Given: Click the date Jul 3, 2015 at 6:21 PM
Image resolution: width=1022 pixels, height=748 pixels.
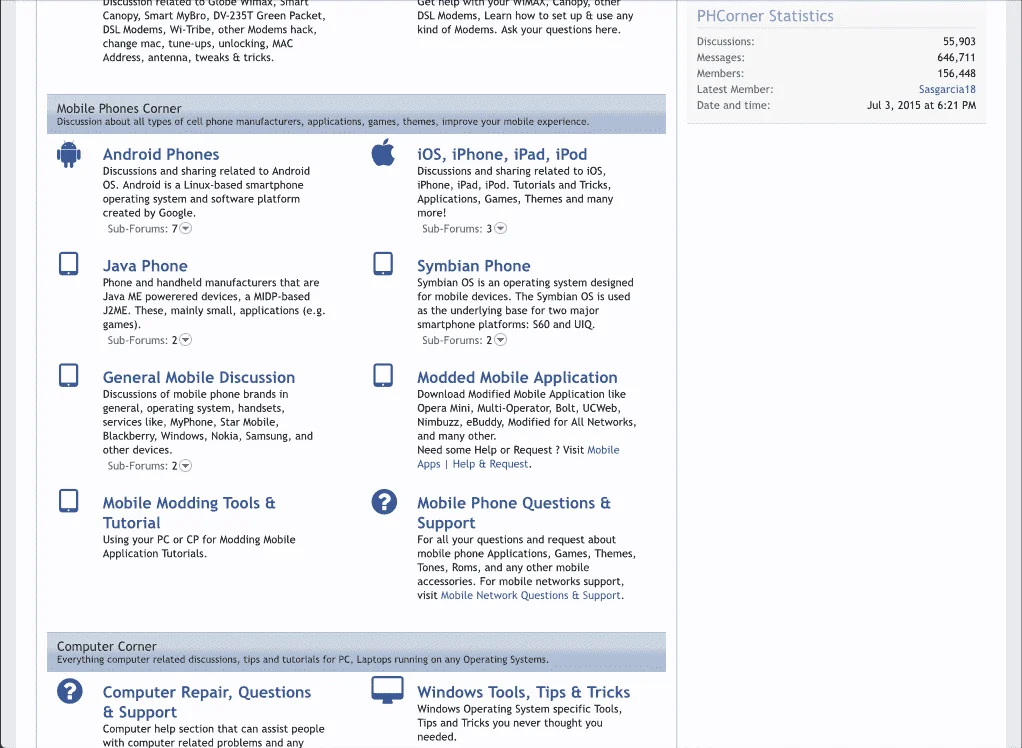Looking at the screenshot, I should (921, 105).
